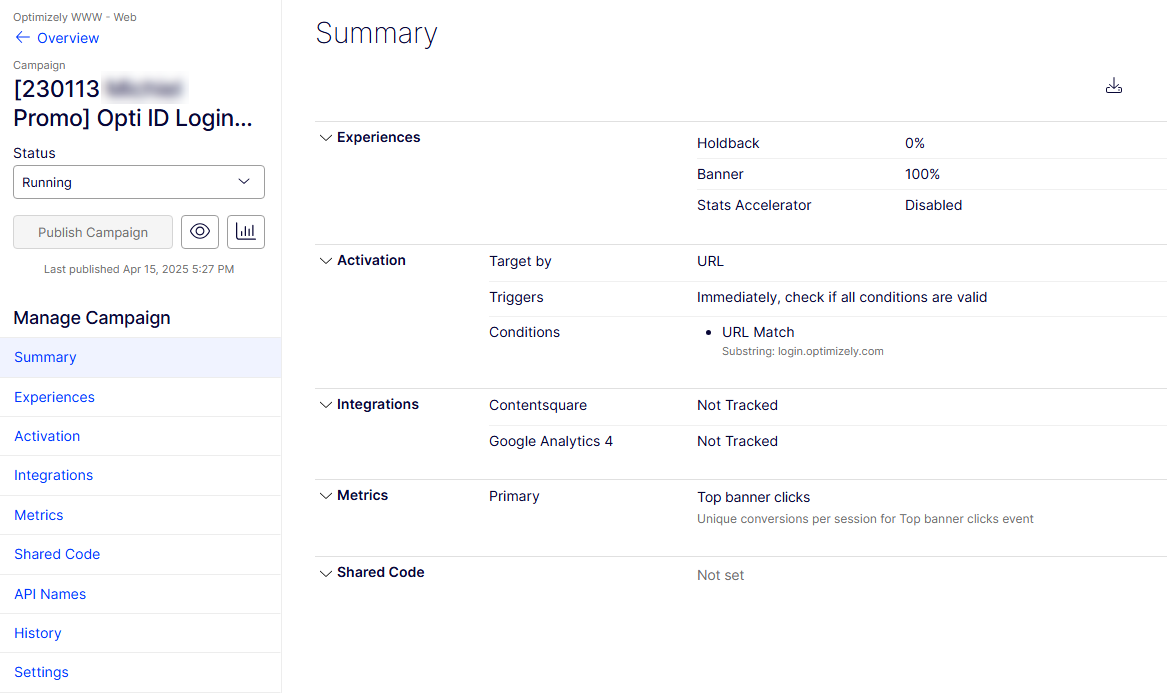The image size is (1171, 693).
Task: Open the Settings sidebar item
Action: (x=140, y=672)
